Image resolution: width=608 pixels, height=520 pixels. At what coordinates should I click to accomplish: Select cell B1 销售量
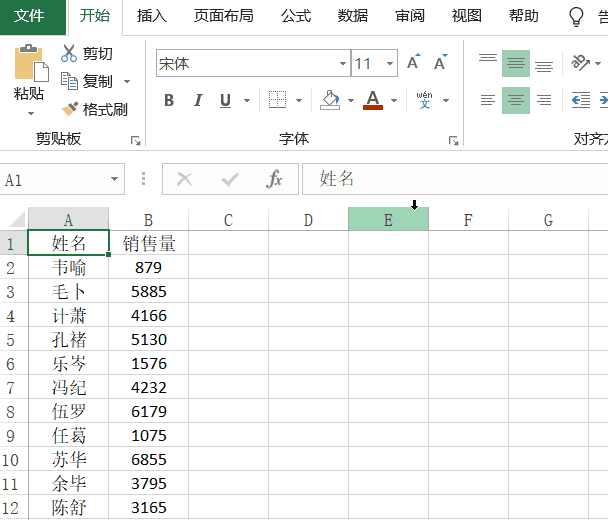pos(149,243)
